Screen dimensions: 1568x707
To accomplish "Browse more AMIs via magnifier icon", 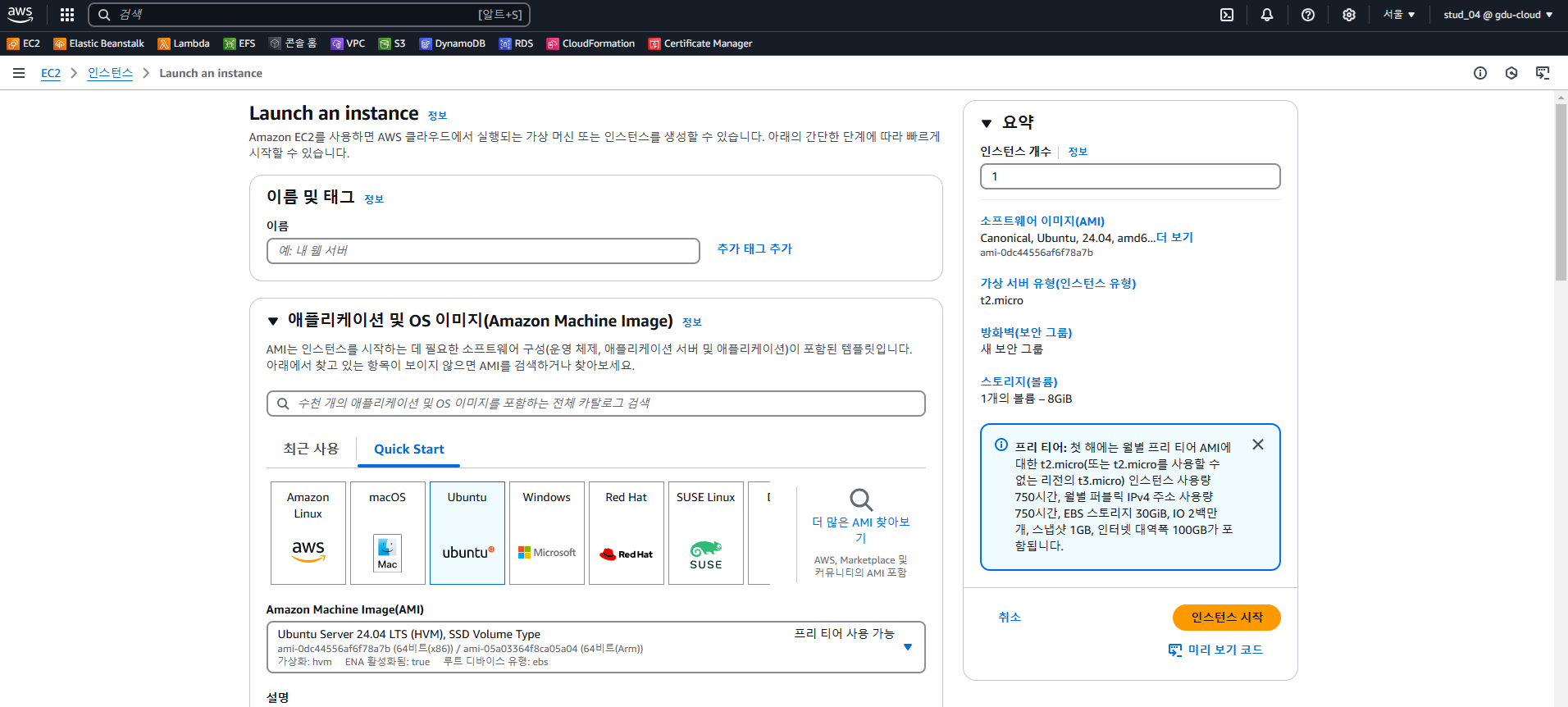I will (861, 499).
